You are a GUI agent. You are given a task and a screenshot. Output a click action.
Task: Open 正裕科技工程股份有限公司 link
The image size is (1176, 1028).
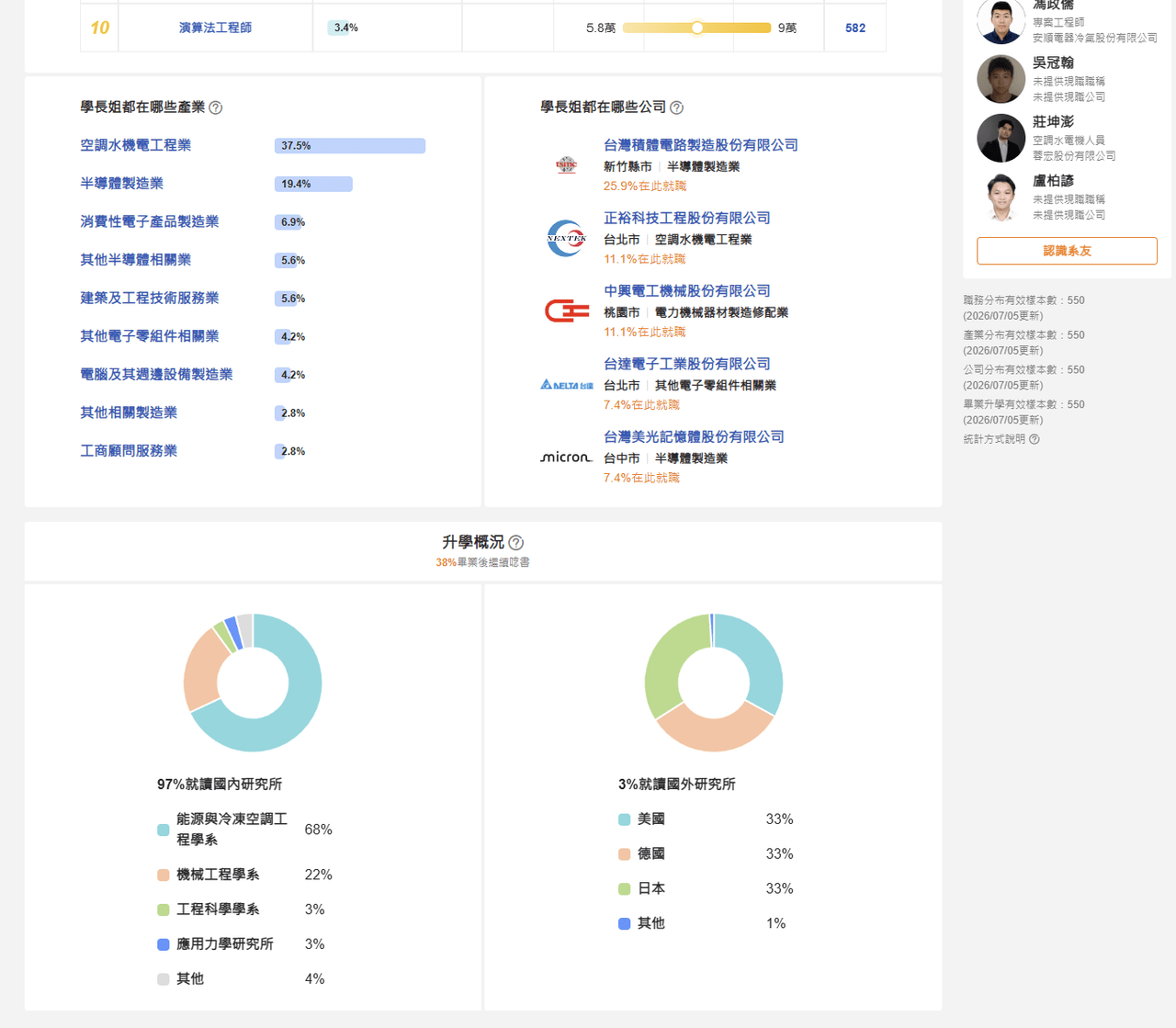[687, 218]
